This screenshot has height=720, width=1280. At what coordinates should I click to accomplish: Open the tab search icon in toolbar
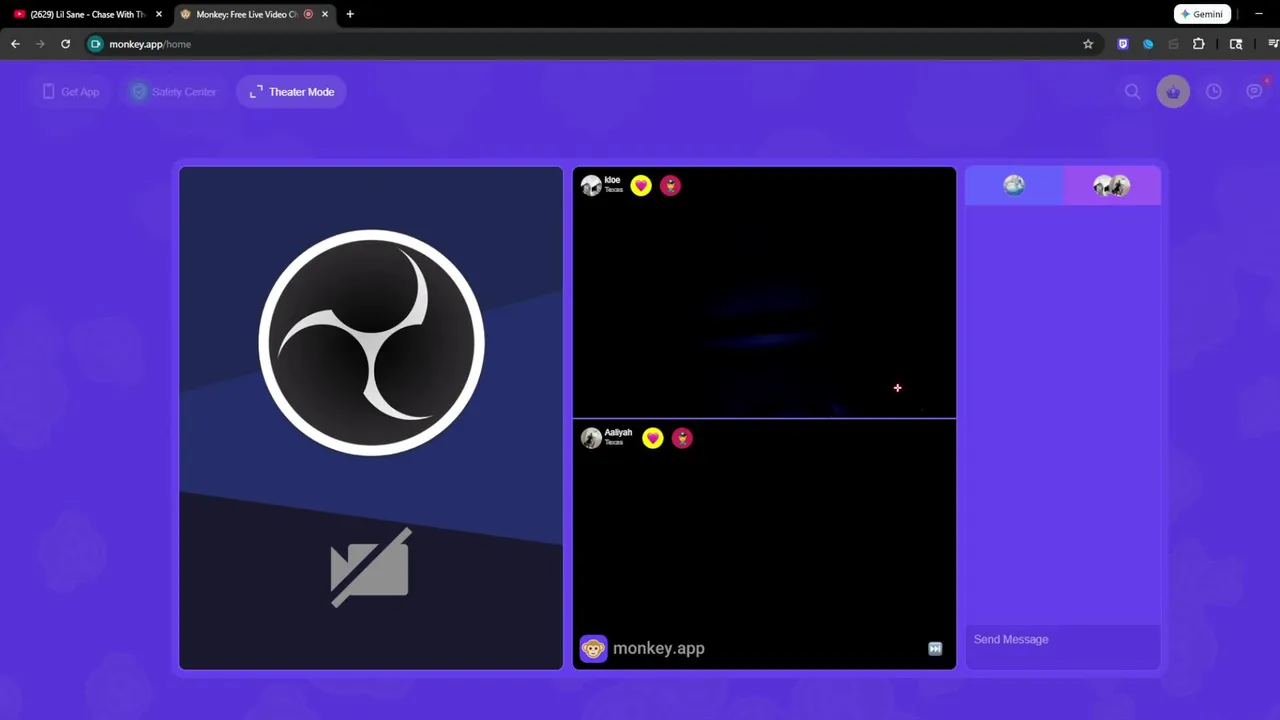coord(1236,44)
